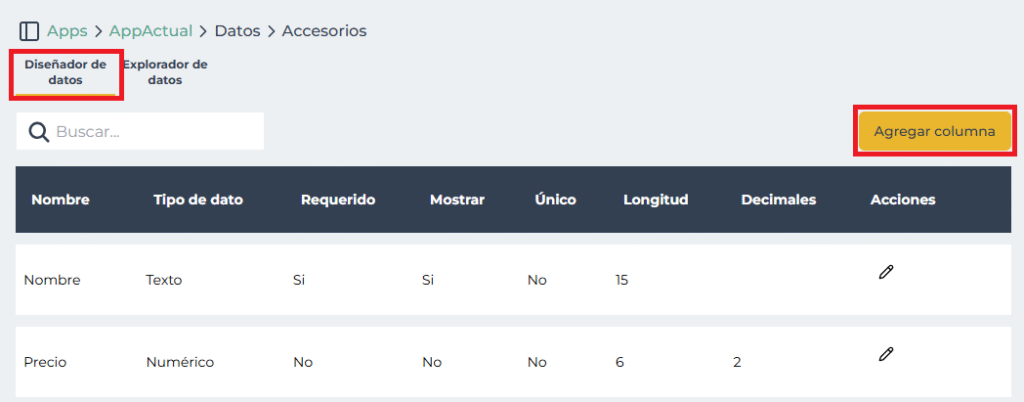
Task: Click the Datos breadcrumb item
Action: click(x=237, y=31)
